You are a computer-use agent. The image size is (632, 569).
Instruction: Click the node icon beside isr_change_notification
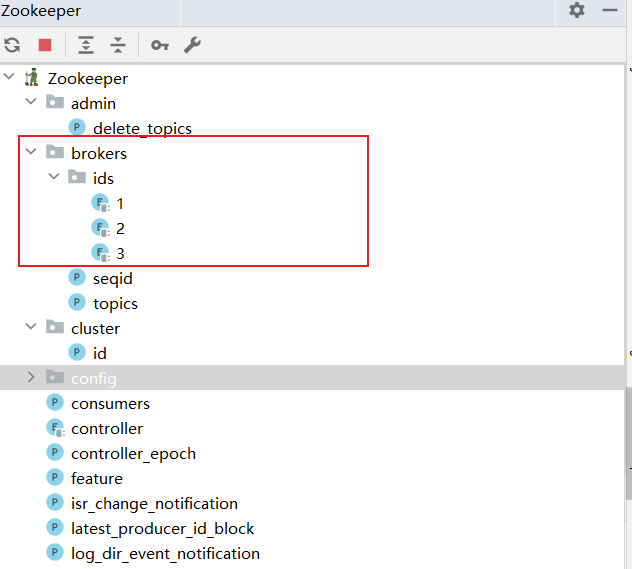point(55,502)
